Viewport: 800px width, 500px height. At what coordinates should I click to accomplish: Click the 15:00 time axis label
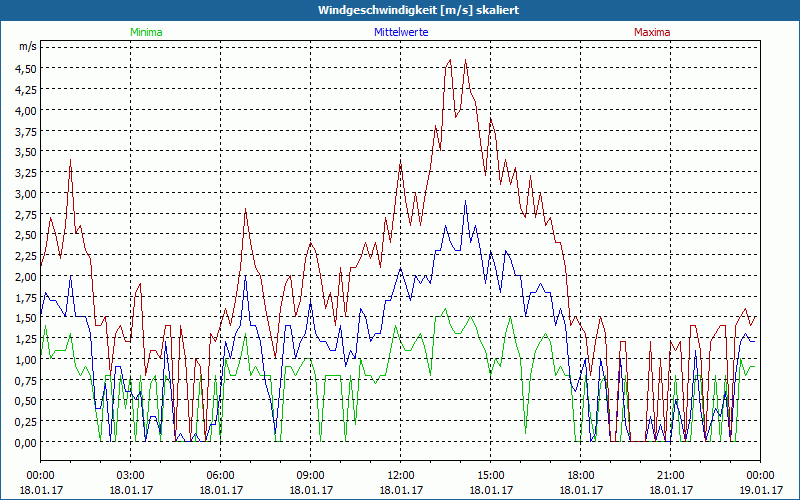(491, 476)
